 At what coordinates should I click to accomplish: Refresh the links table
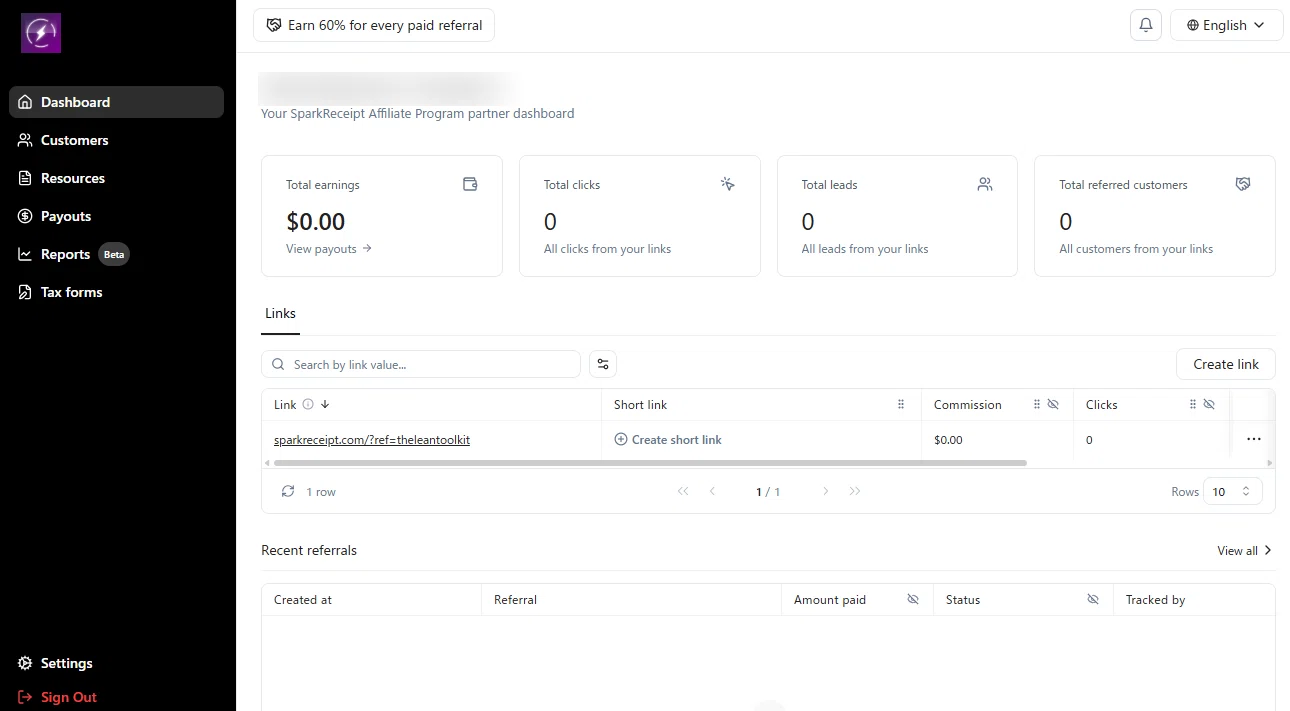click(288, 491)
